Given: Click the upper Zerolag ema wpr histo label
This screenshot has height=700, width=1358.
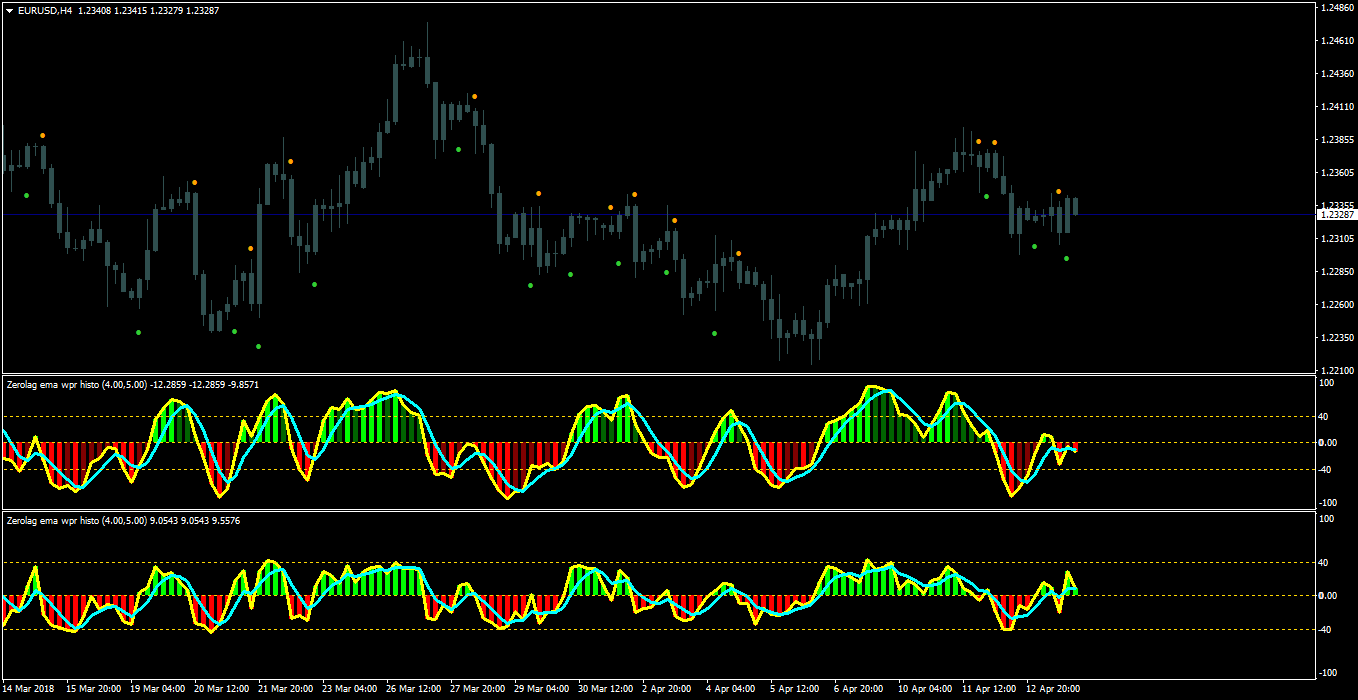Looking at the screenshot, I should tap(52, 383).
